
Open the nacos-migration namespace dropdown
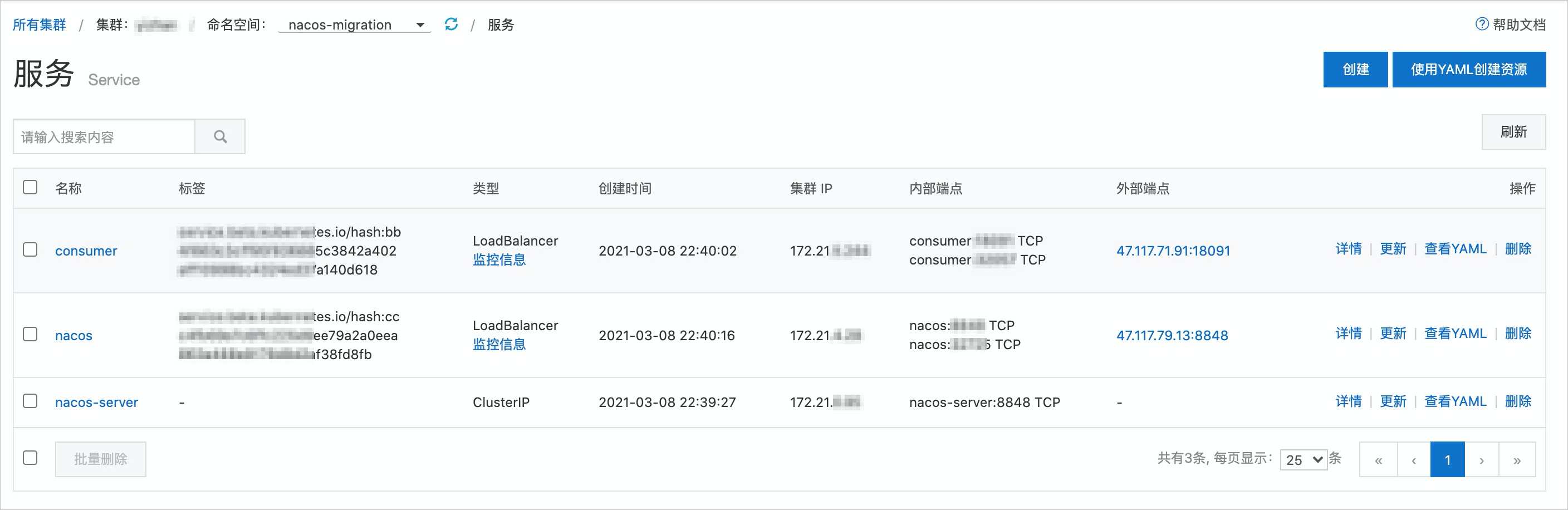tap(354, 25)
